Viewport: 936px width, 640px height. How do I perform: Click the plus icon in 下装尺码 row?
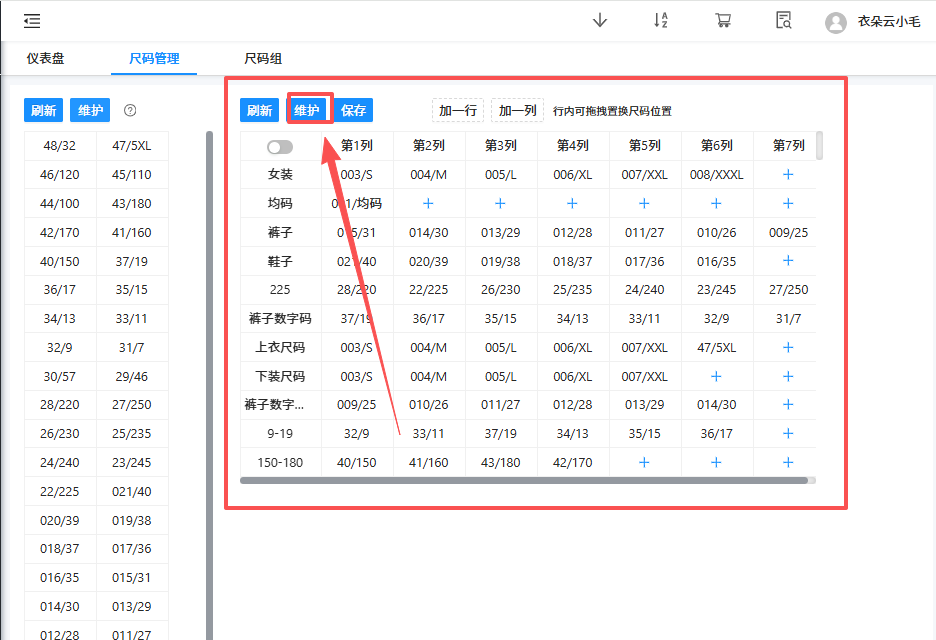[716, 376]
